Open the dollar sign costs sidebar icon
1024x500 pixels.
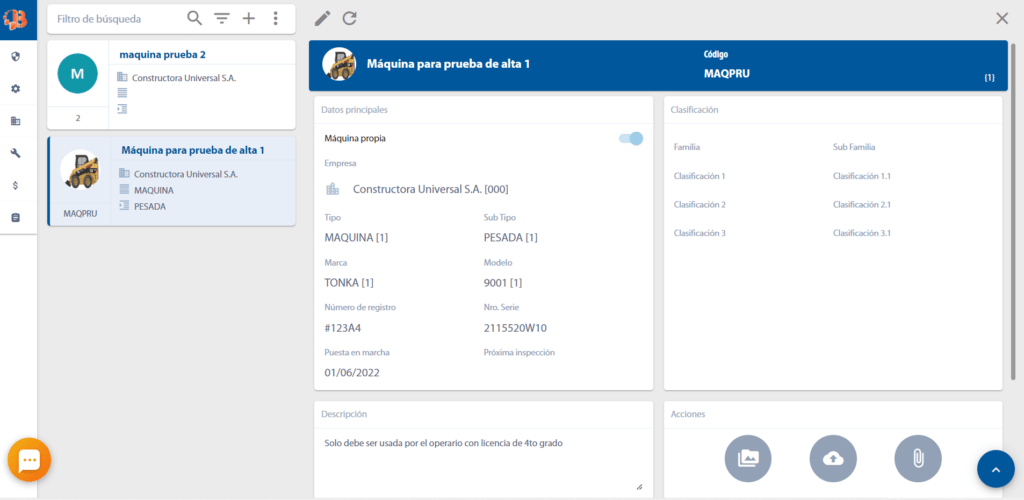[16, 185]
